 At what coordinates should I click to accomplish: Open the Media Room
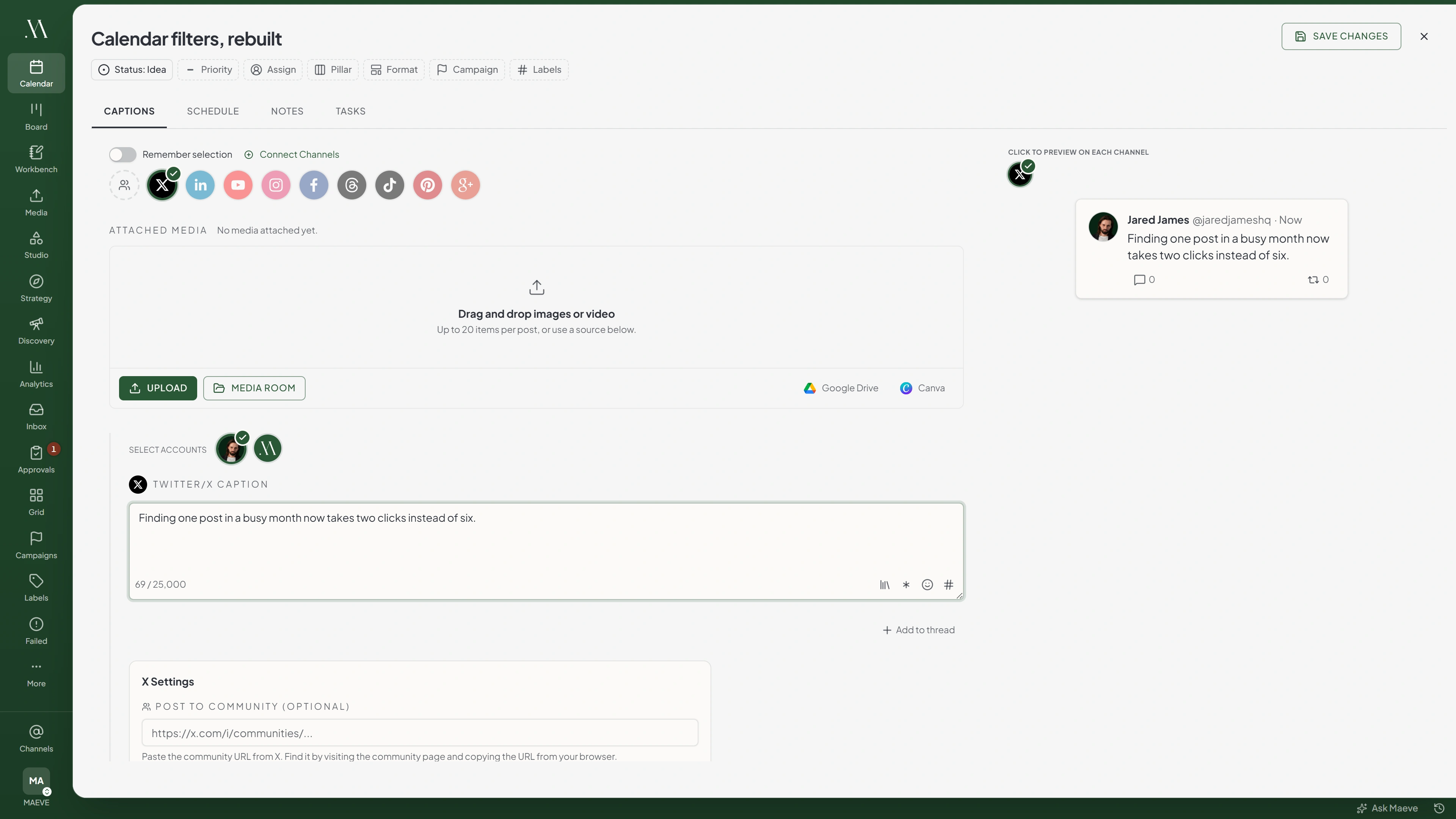(254, 388)
